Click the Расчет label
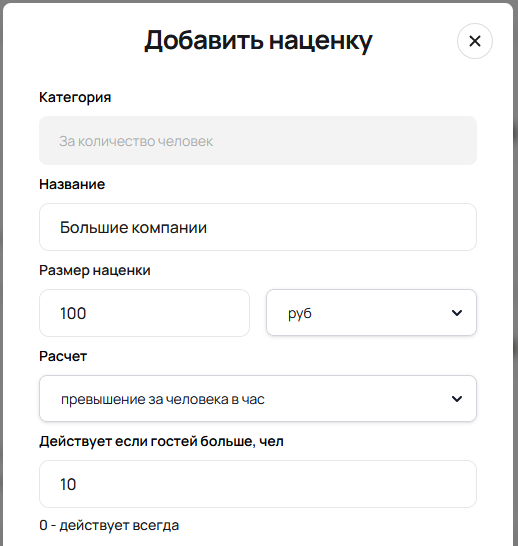518x546 pixels. point(63,356)
